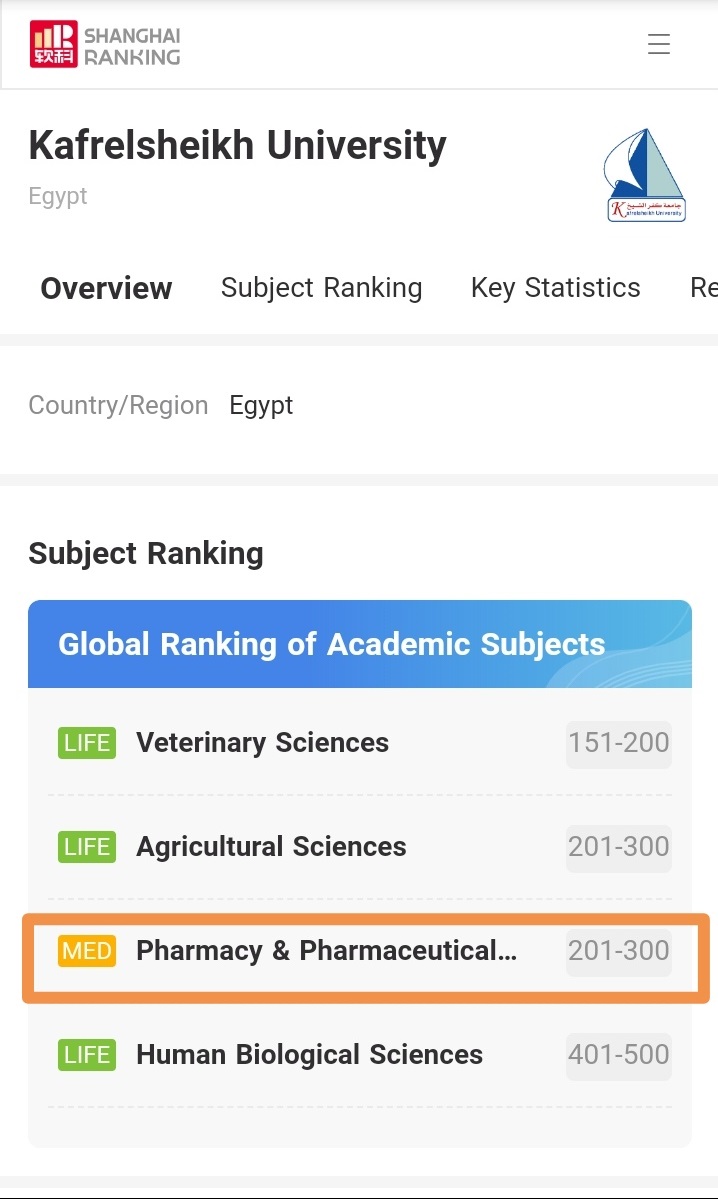Open the Veterinary Sciences subject ranking
The image size is (718, 1199).
click(x=262, y=743)
